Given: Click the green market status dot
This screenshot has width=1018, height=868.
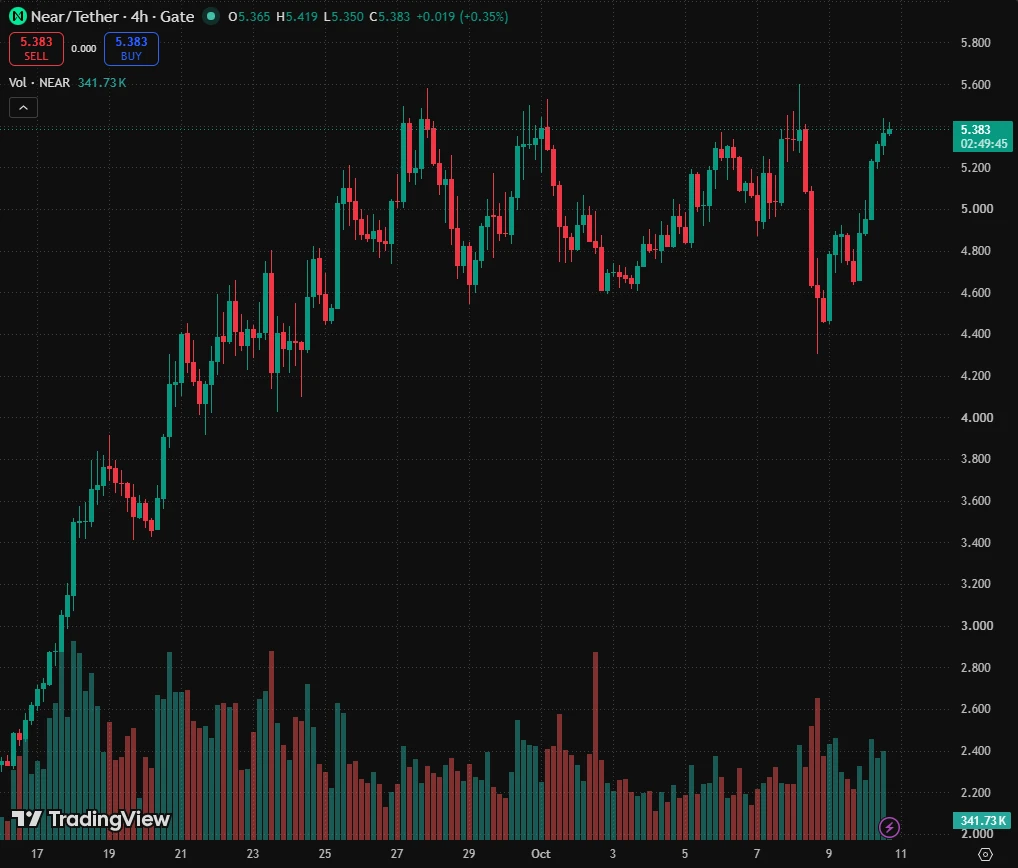Looking at the screenshot, I should [211, 16].
